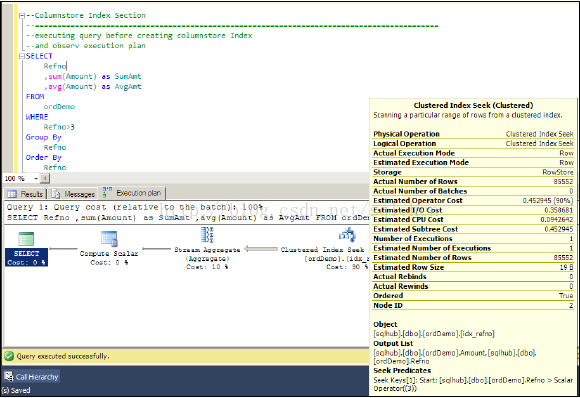Click the Seek Predicates heading

[402, 371]
